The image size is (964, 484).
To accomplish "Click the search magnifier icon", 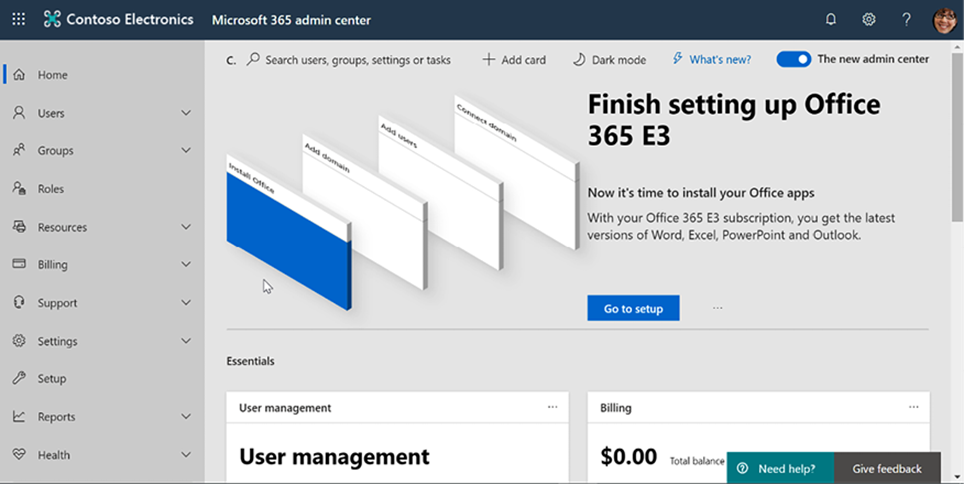I will [x=253, y=60].
